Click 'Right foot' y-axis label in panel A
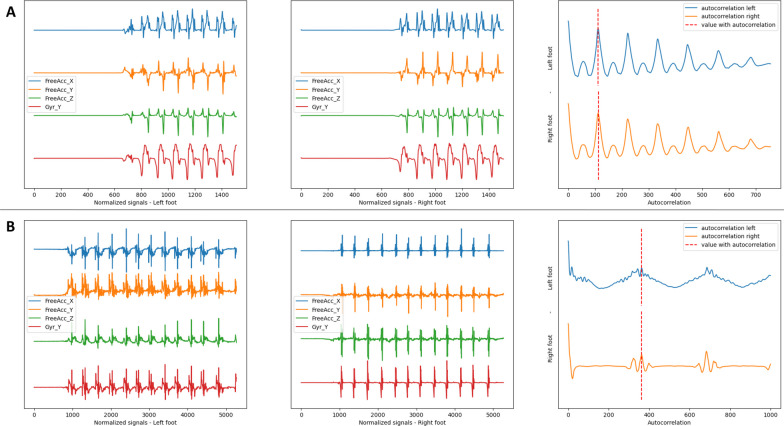 [x=550, y=129]
